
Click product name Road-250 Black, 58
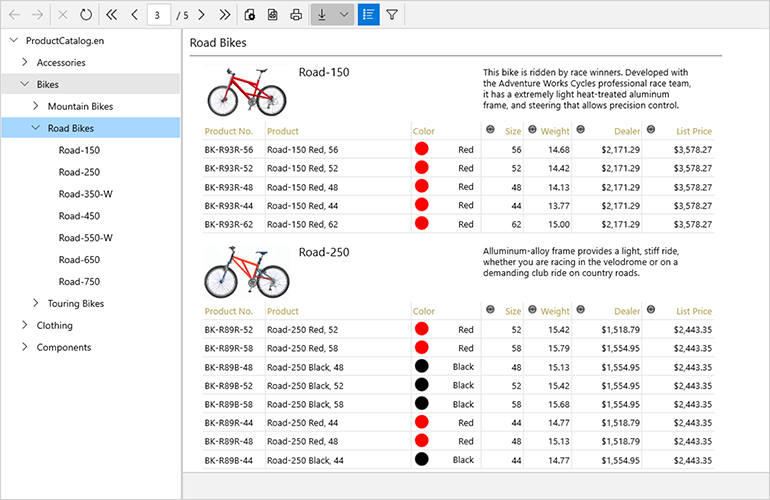(305, 405)
